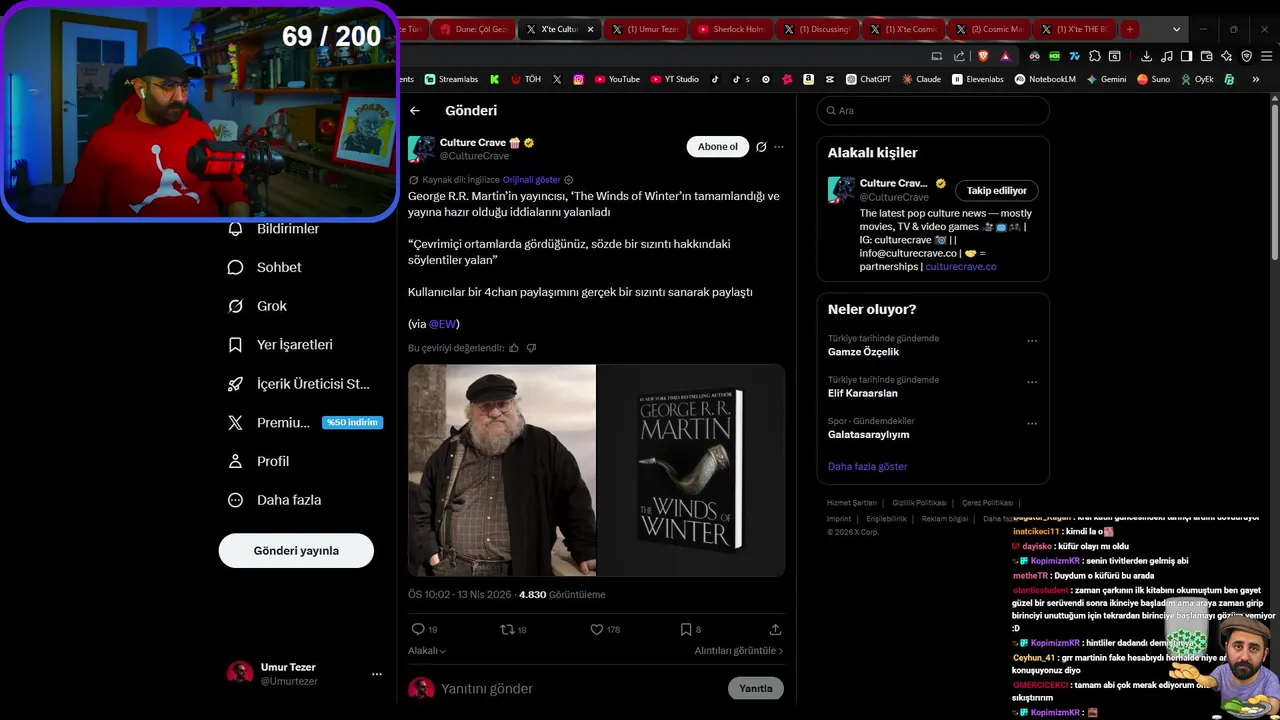Image resolution: width=1280 pixels, height=720 pixels.
Task: Open the NotebookLM bookmark
Action: click(x=1045, y=79)
